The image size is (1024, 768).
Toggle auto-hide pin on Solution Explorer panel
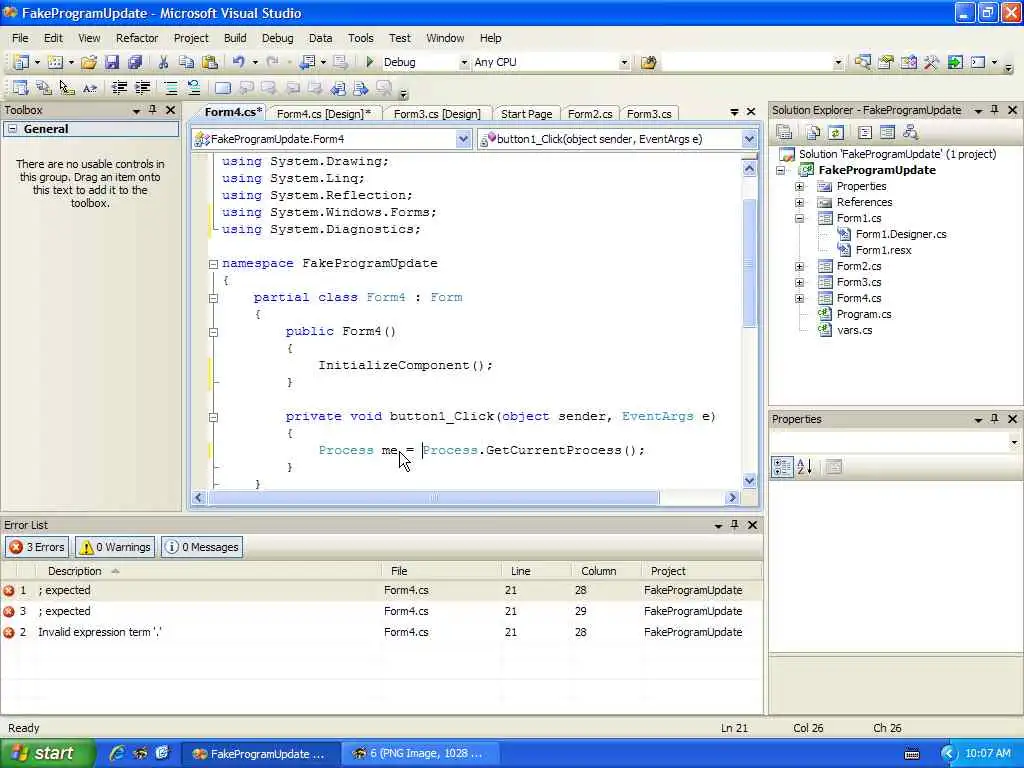click(x=995, y=110)
